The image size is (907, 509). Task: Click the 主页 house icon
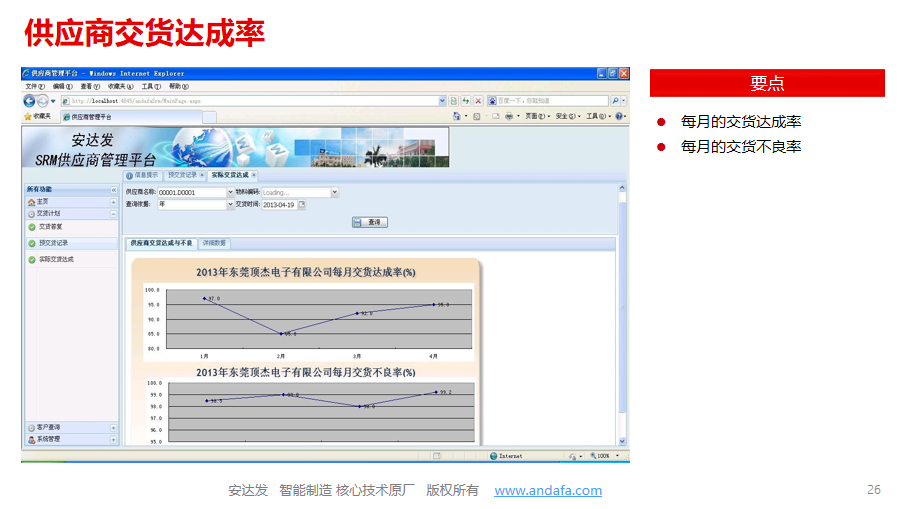pos(31,202)
